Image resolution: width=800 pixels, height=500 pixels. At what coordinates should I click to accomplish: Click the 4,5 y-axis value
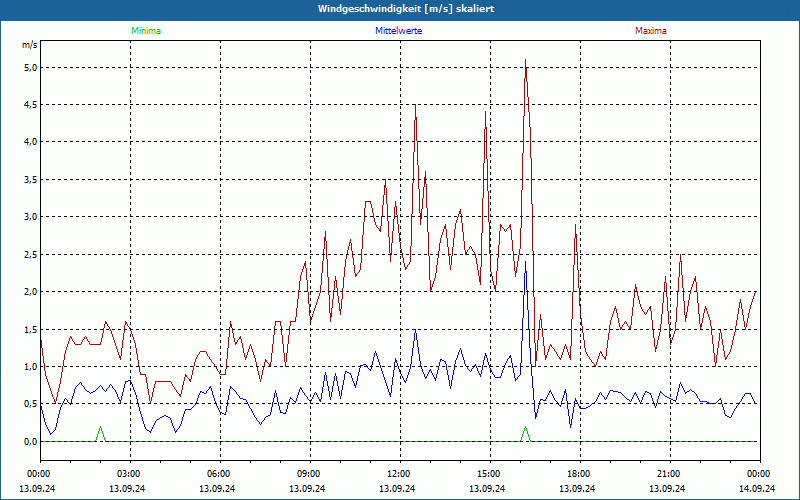click(31, 105)
